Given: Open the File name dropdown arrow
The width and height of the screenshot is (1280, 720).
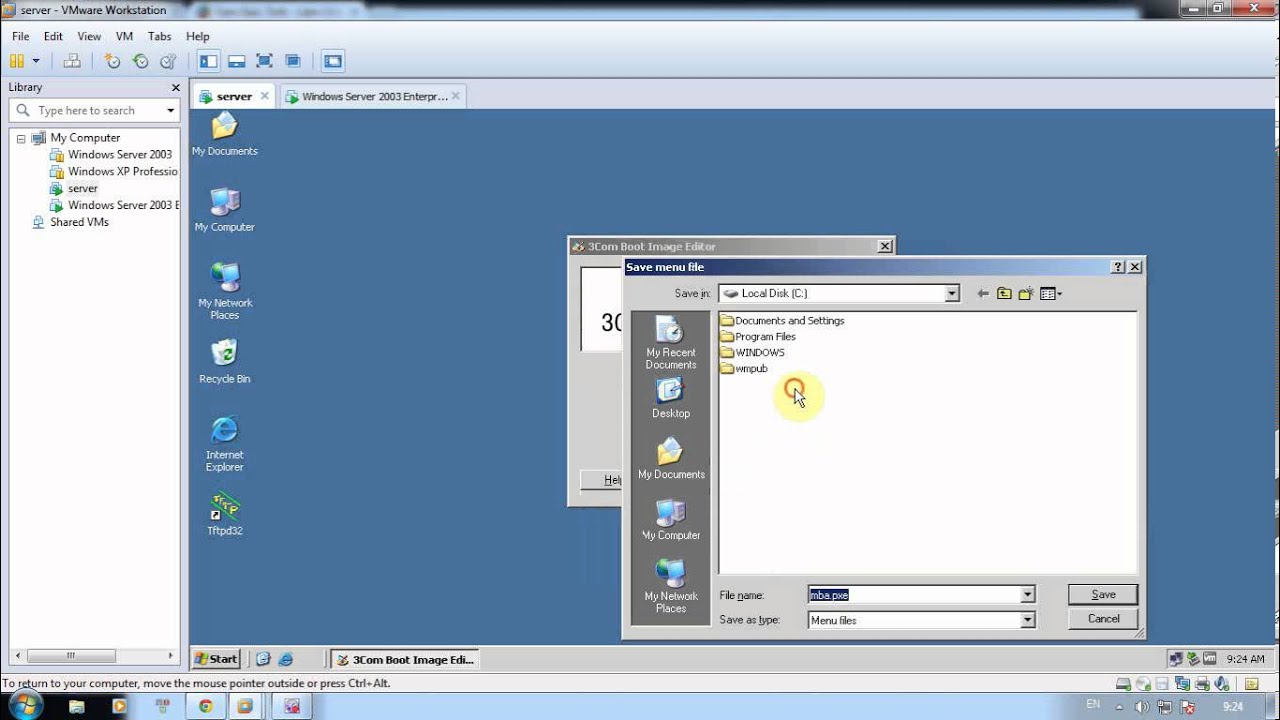Looking at the screenshot, I should point(1027,595).
